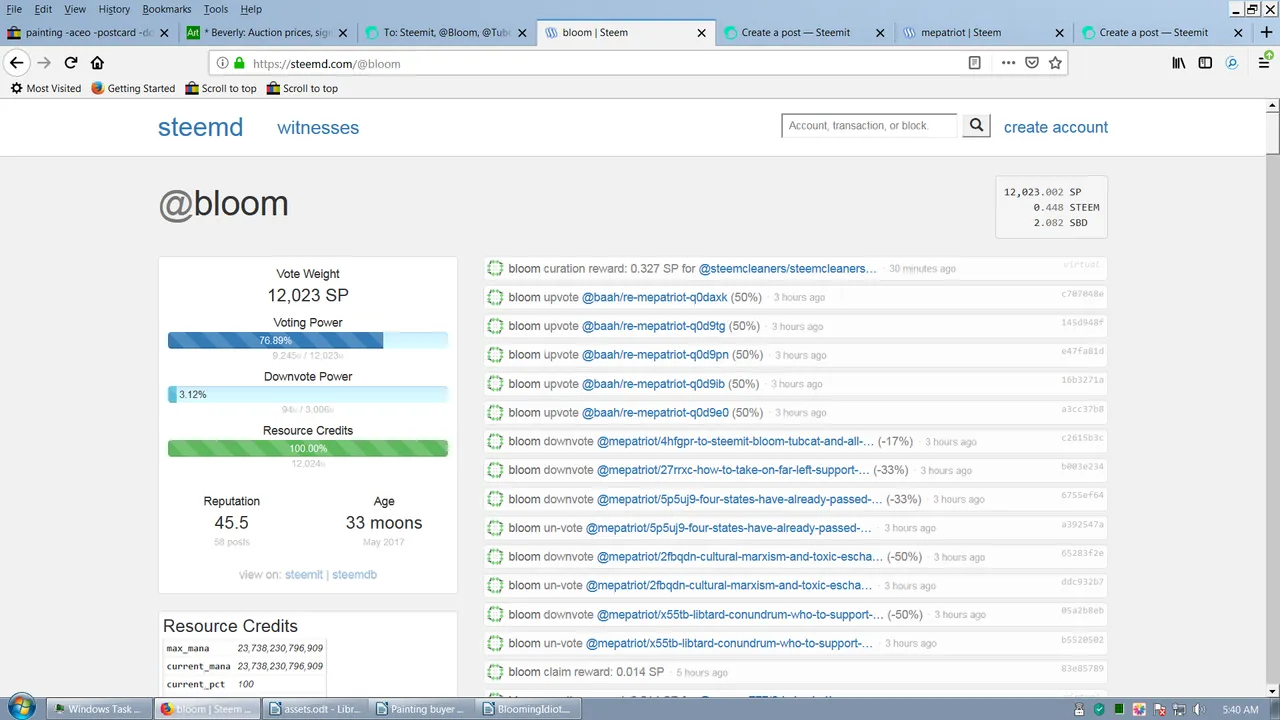
Task: Open 'assets.odt' LibreOffice taskbar button
Action: pyautogui.click(x=315, y=709)
